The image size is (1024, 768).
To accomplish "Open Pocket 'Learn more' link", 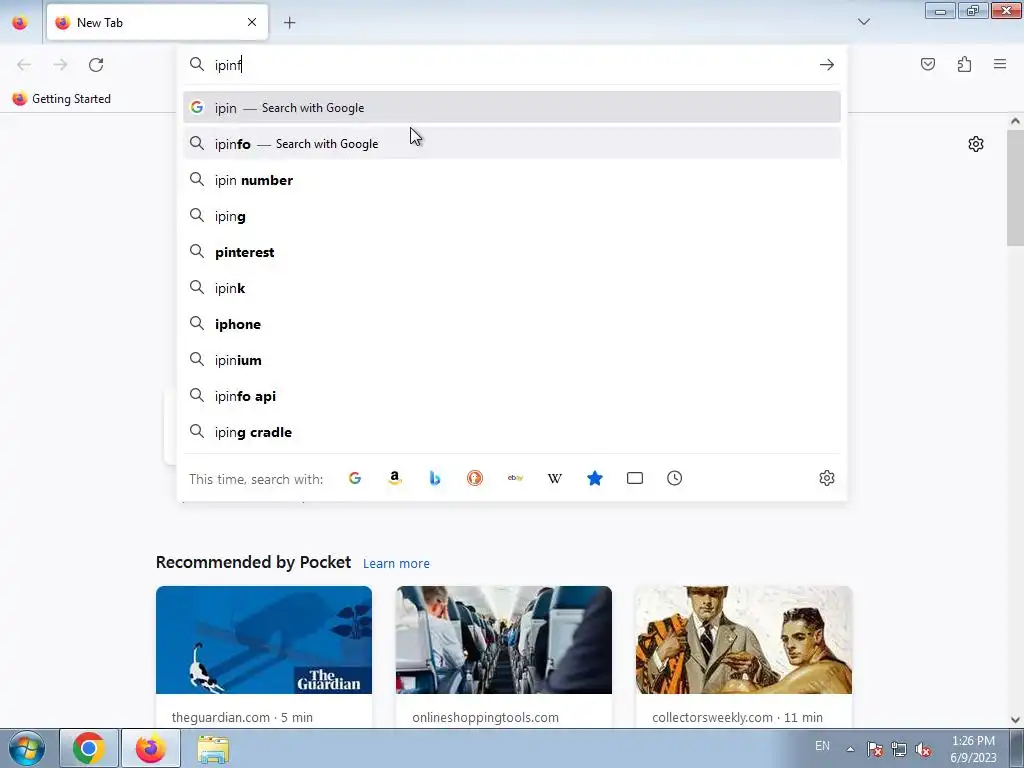I will coord(396,563).
